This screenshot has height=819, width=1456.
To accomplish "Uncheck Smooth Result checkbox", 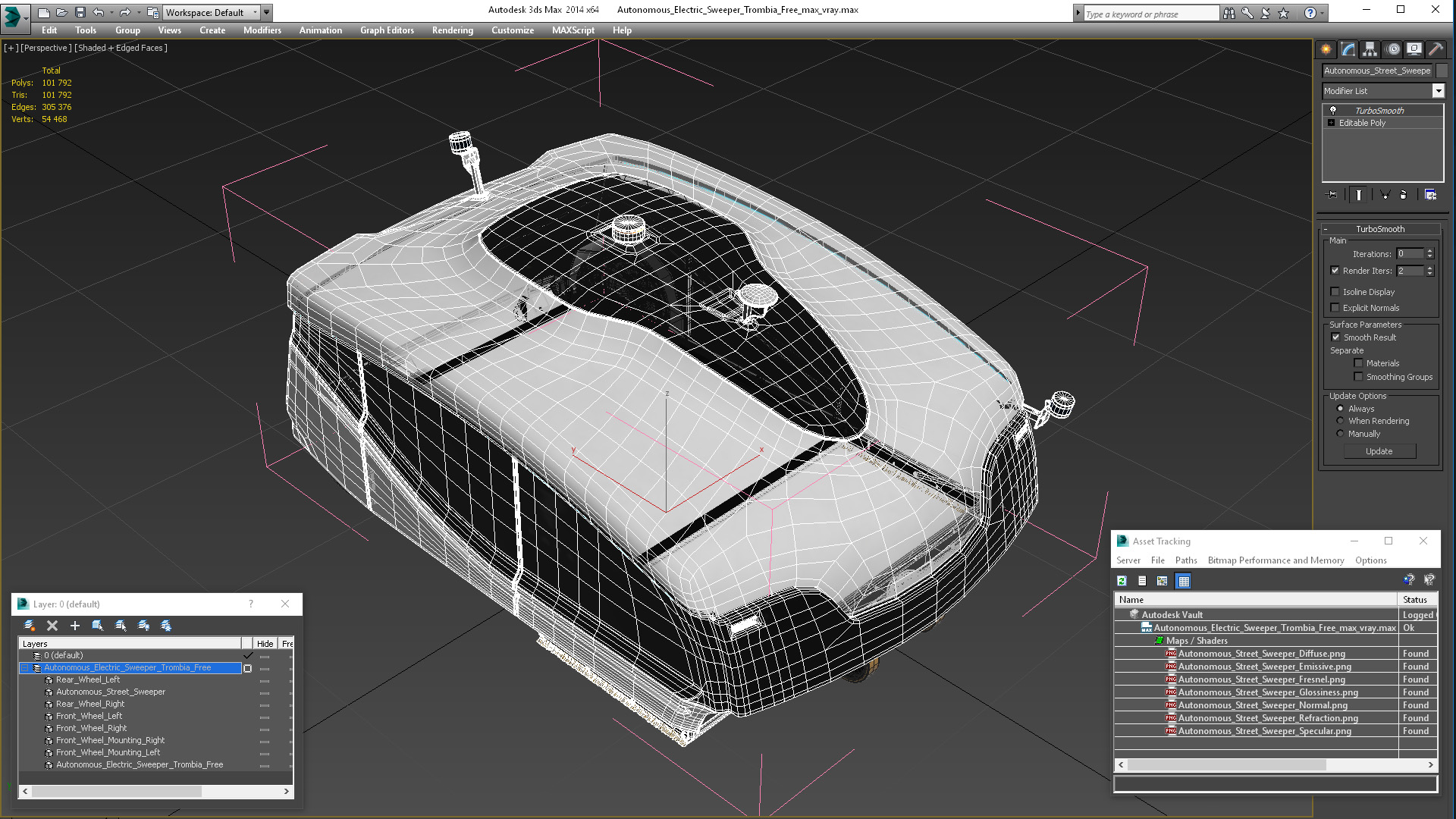I will [1335, 337].
